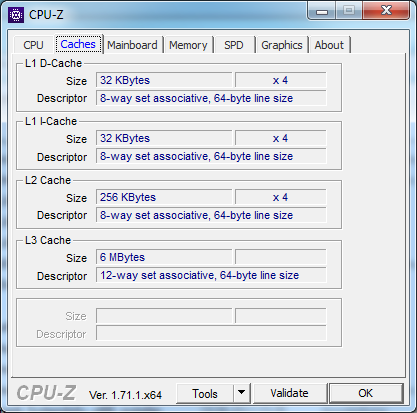Click the CPU-Z logo at bottom left

click(x=46, y=393)
